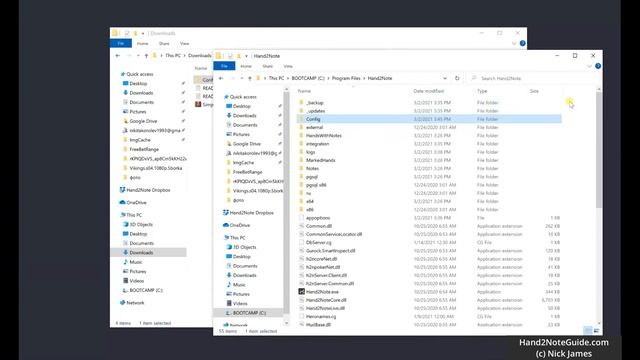Viewport: 640px width, 360px height.
Task: Click BOOTCAMP (C:) in the address breadcrumb
Action: (308, 78)
